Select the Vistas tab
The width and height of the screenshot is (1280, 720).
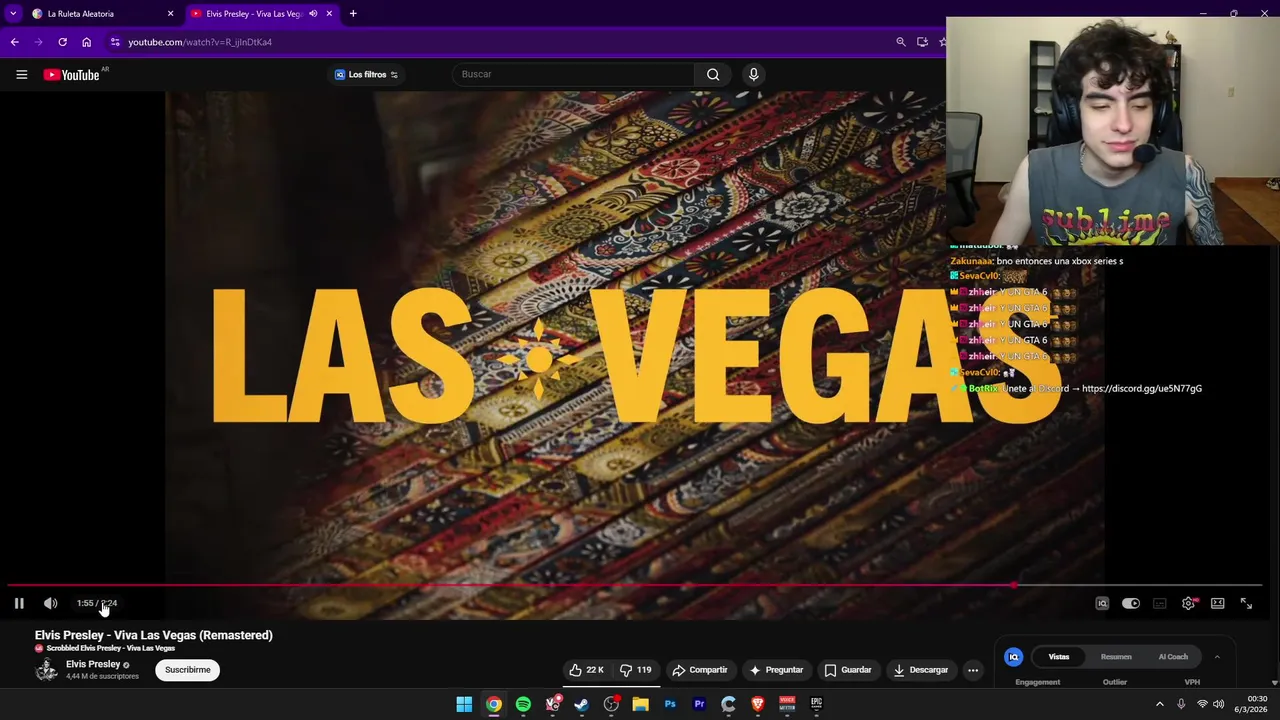click(x=1059, y=657)
